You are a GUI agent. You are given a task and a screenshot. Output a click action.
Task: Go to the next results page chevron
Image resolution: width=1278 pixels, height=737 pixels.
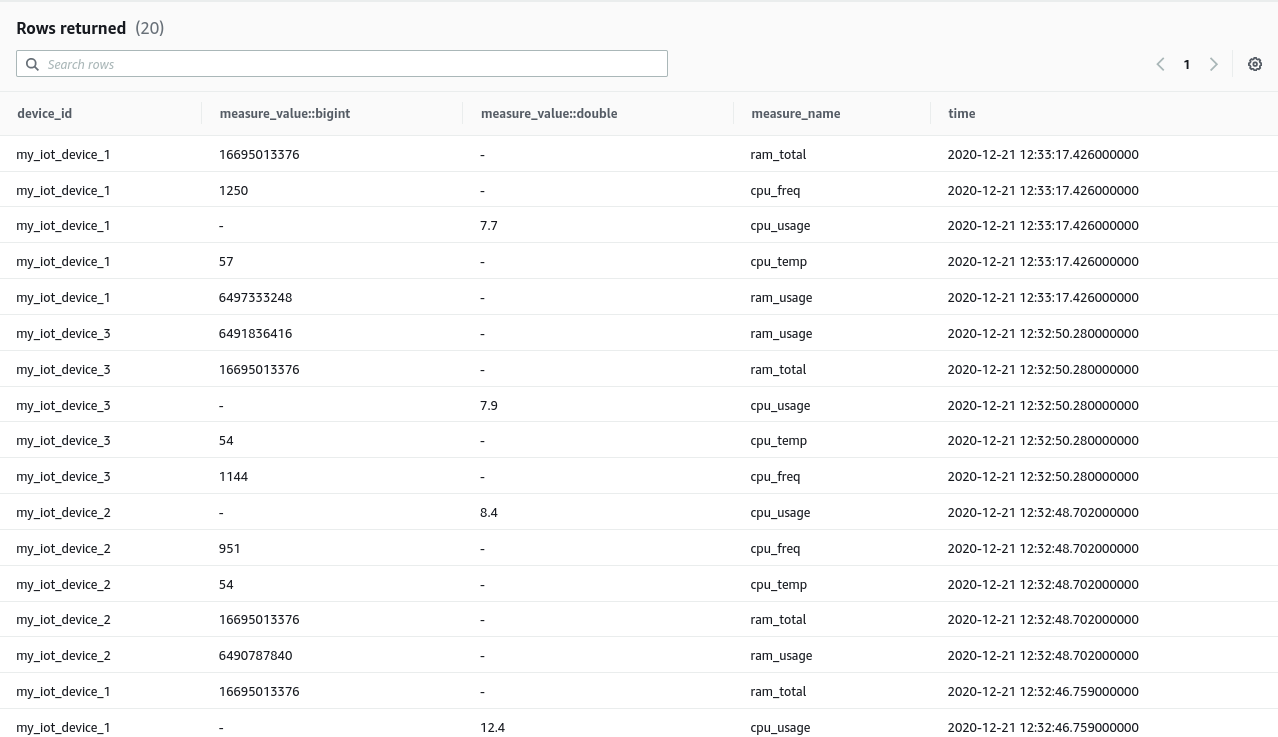click(1213, 64)
